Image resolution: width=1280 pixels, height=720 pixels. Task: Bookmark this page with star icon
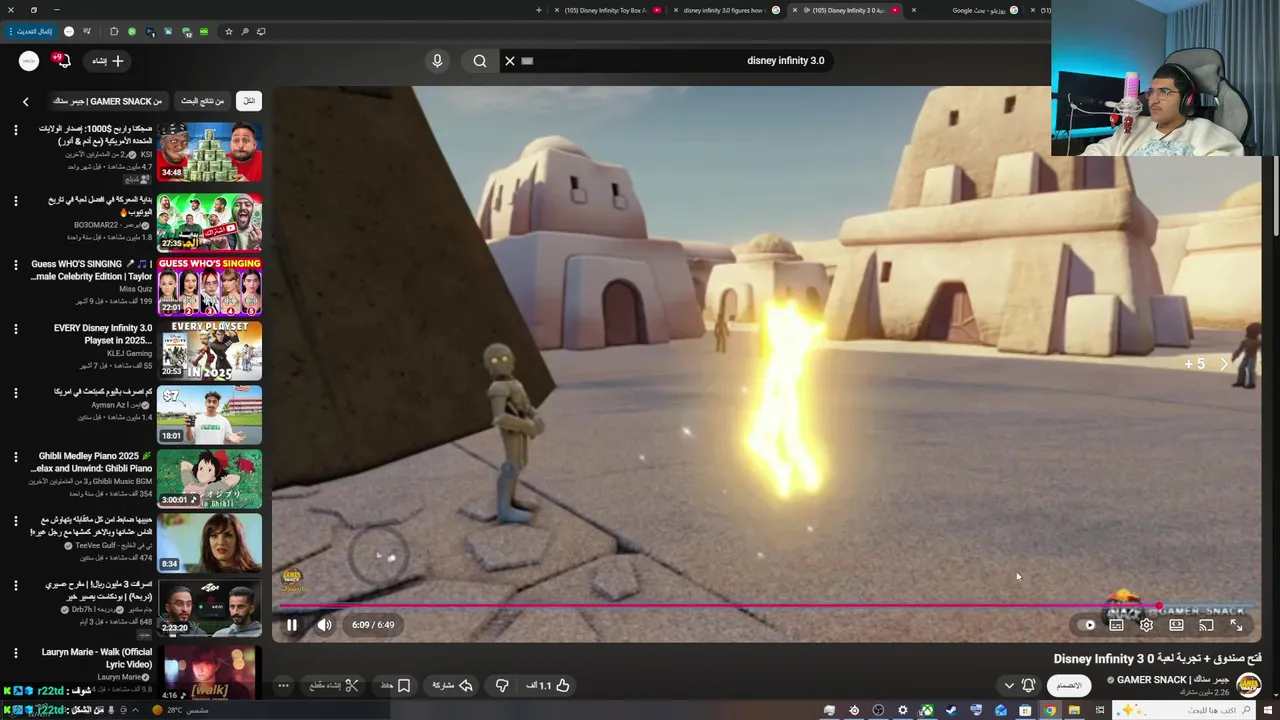click(228, 31)
